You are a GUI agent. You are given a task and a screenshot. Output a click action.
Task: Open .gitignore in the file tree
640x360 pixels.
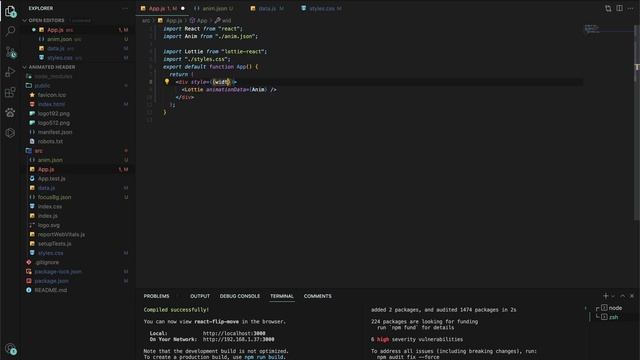(x=47, y=262)
